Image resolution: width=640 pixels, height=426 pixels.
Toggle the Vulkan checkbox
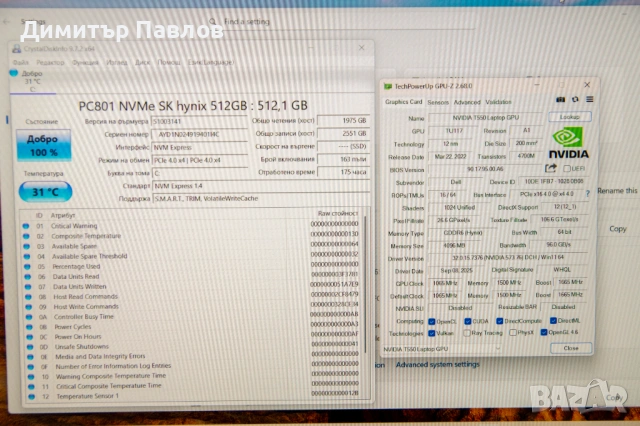tap(431, 333)
